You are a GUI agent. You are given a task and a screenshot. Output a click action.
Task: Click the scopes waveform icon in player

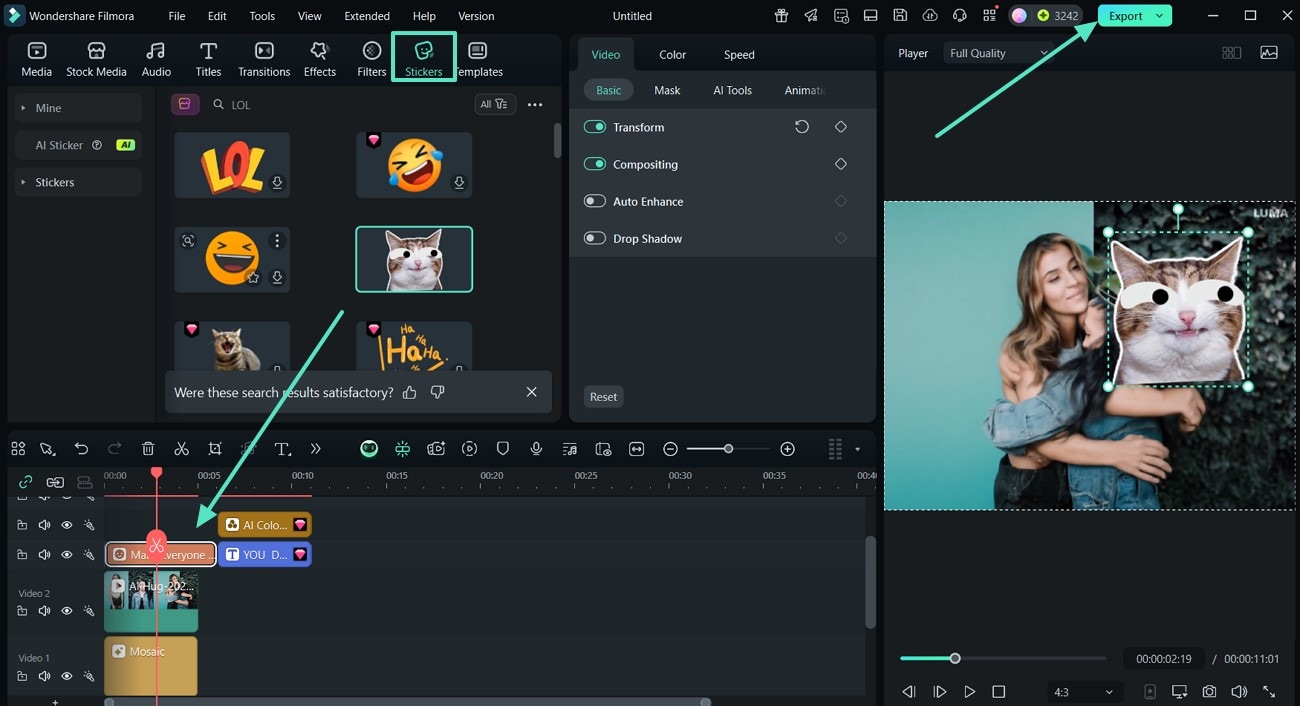[1269, 53]
